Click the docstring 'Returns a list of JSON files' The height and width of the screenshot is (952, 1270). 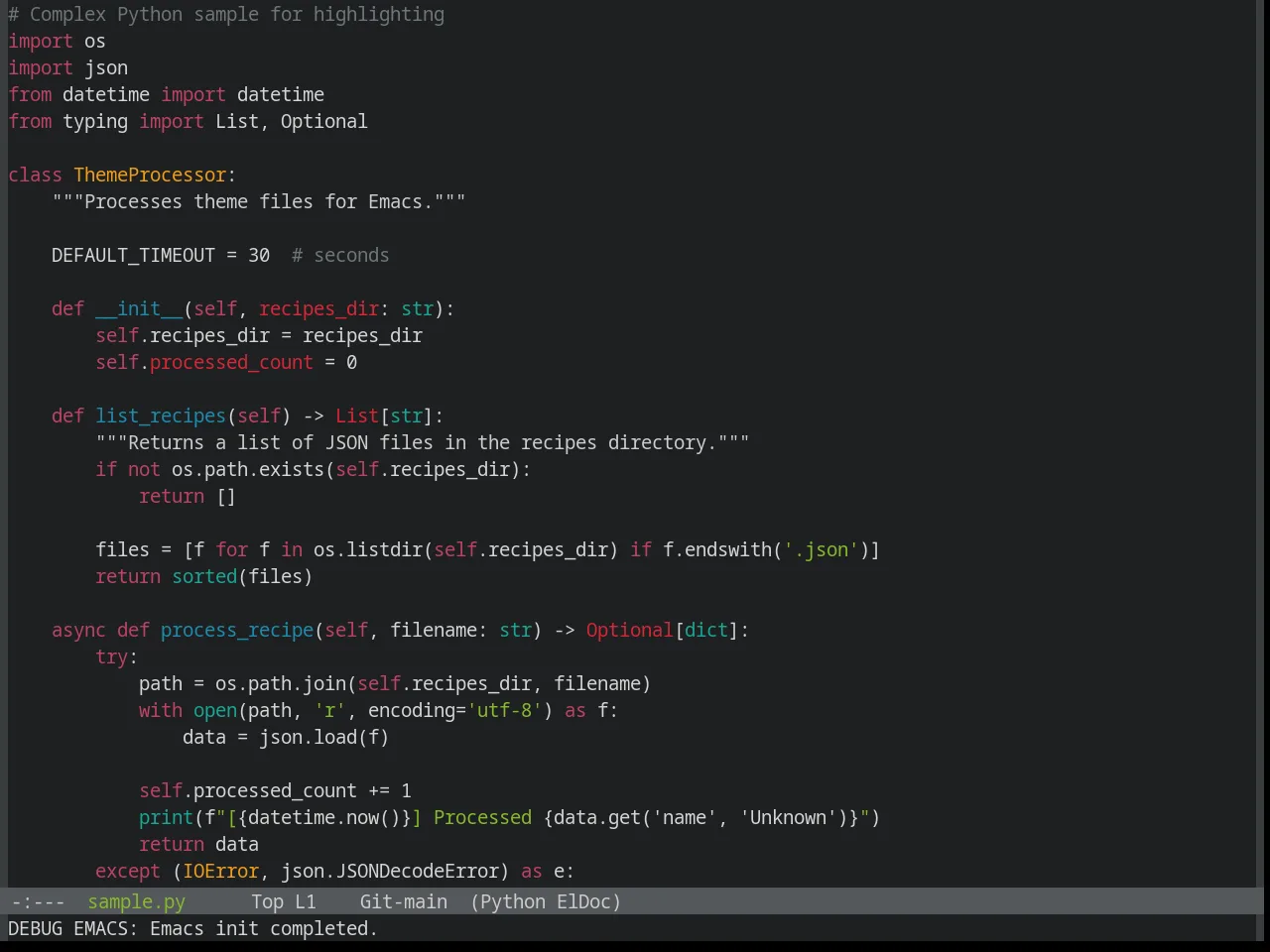click(265, 442)
